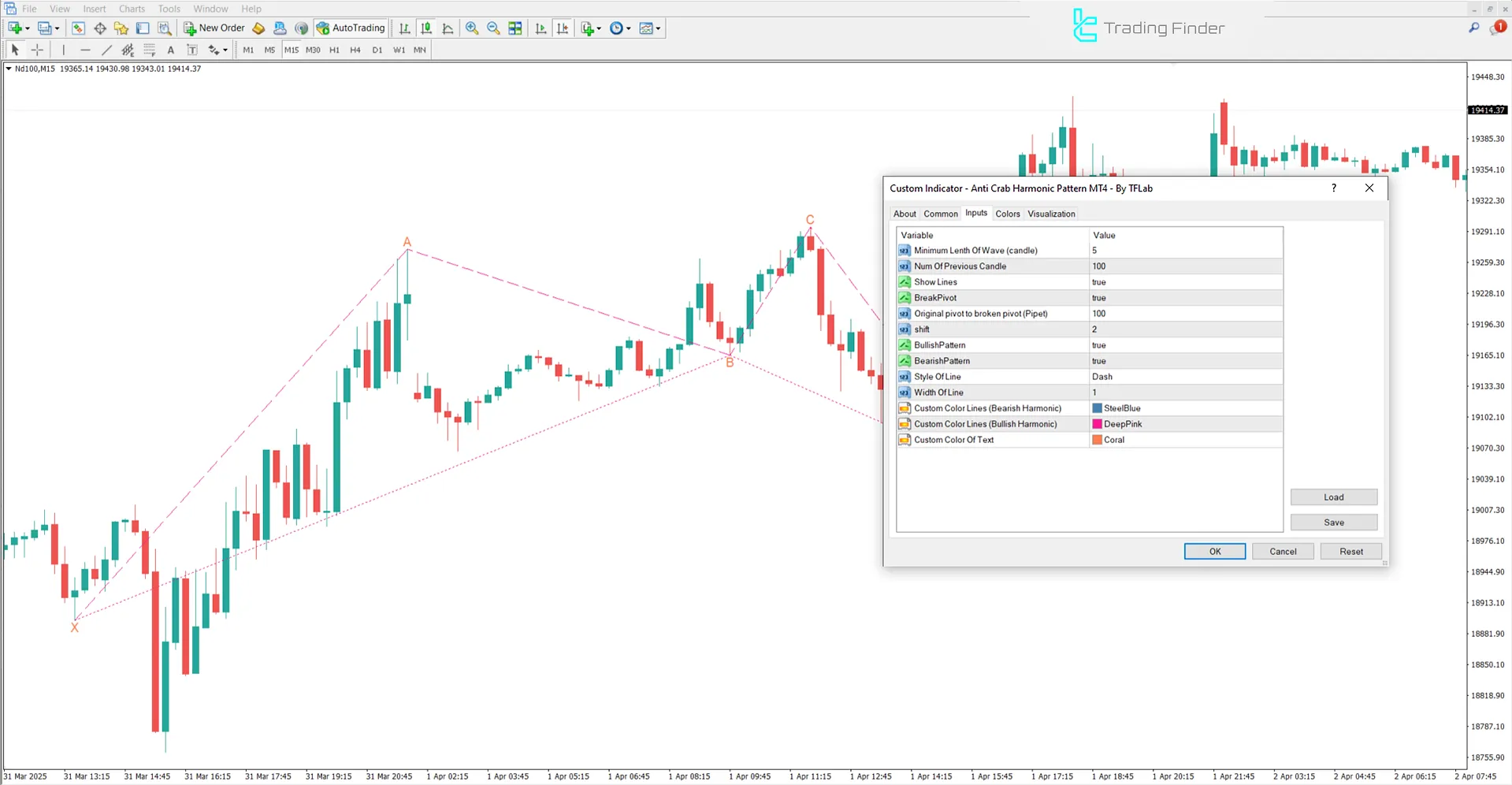The image size is (1512, 785).
Task: Open the Charts menu
Action: point(131,9)
